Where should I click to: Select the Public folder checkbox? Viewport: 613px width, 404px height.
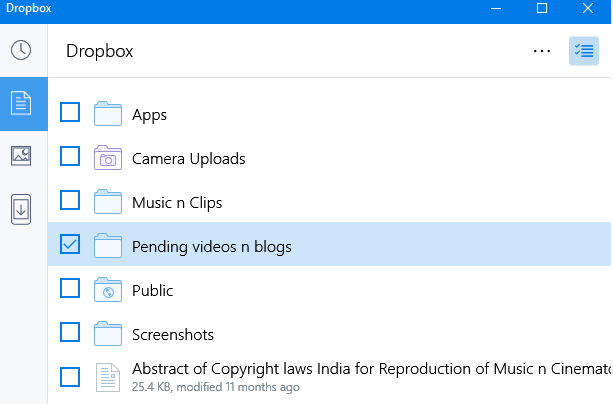click(70, 289)
